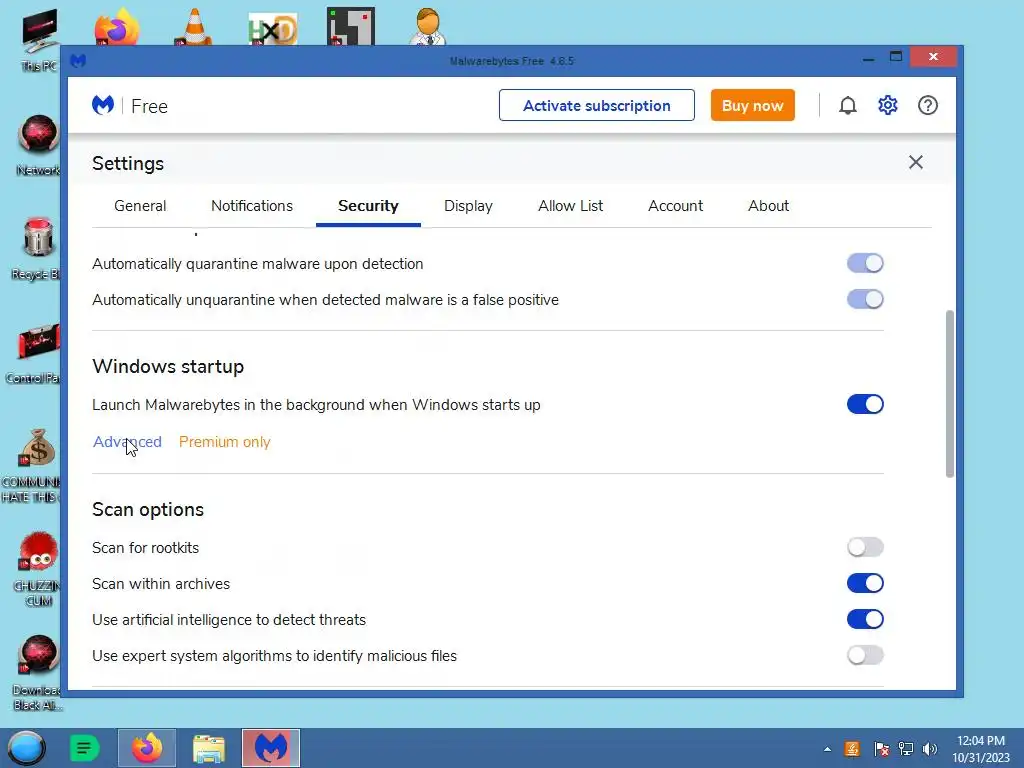Click Activate subscription button
Viewport: 1024px width, 768px height.
pyautogui.click(x=597, y=105)
